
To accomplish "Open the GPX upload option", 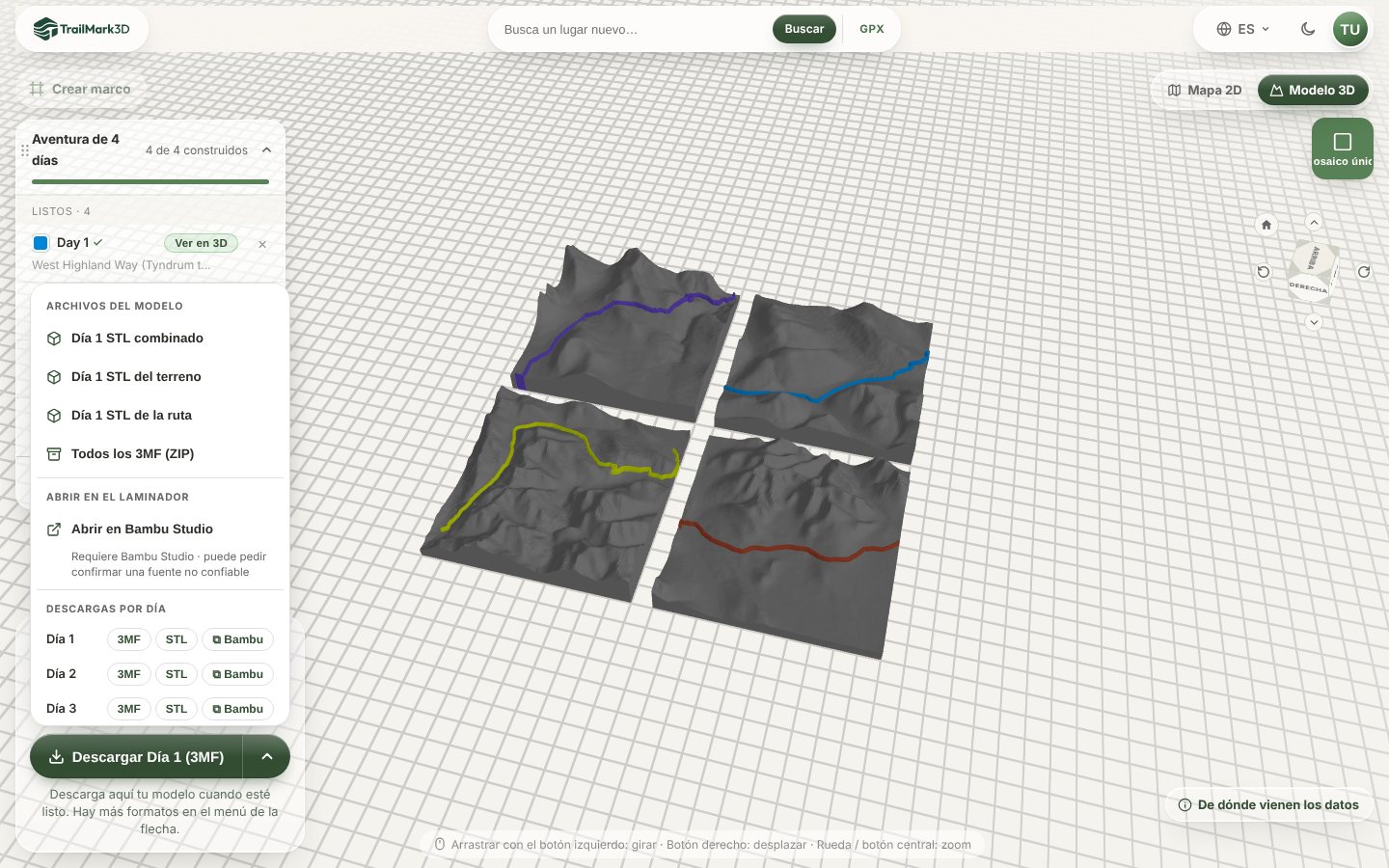I will (872, 29).
